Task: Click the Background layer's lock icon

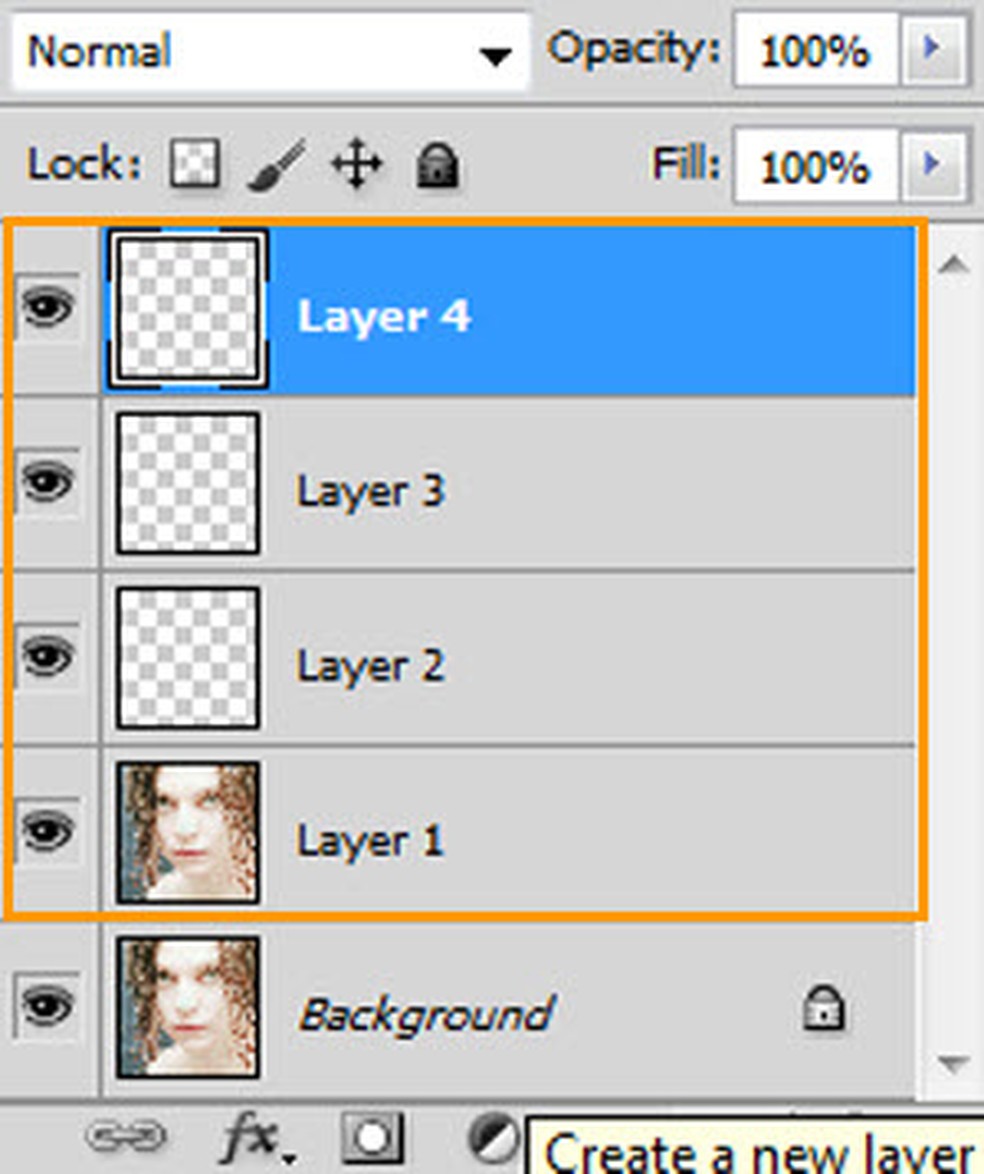Action: (x=824, y=1010)
